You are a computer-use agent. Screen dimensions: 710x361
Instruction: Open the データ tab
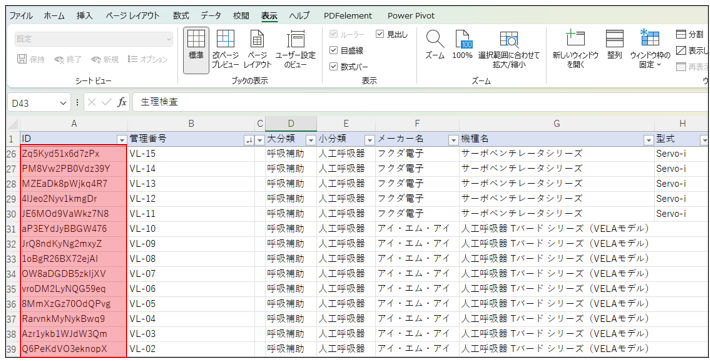click(211, 16)
